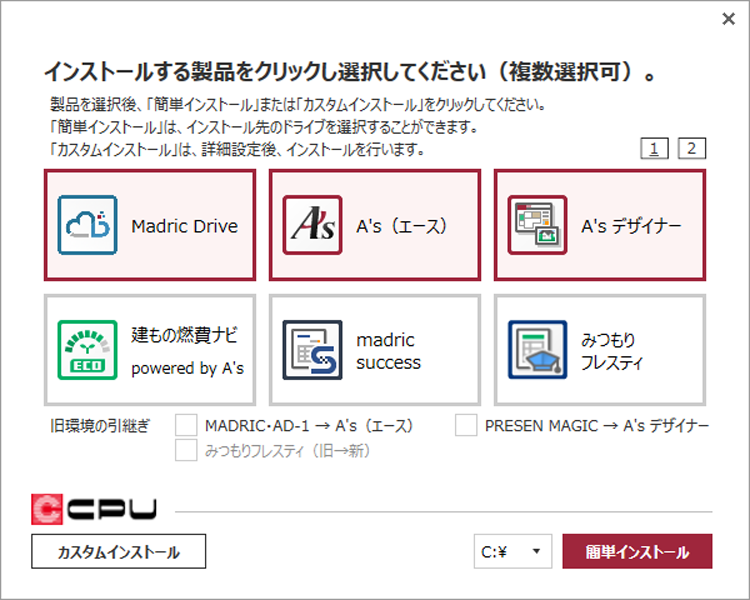Click the CPU company logo
This screenshot has width=750, height=600.
94,509
